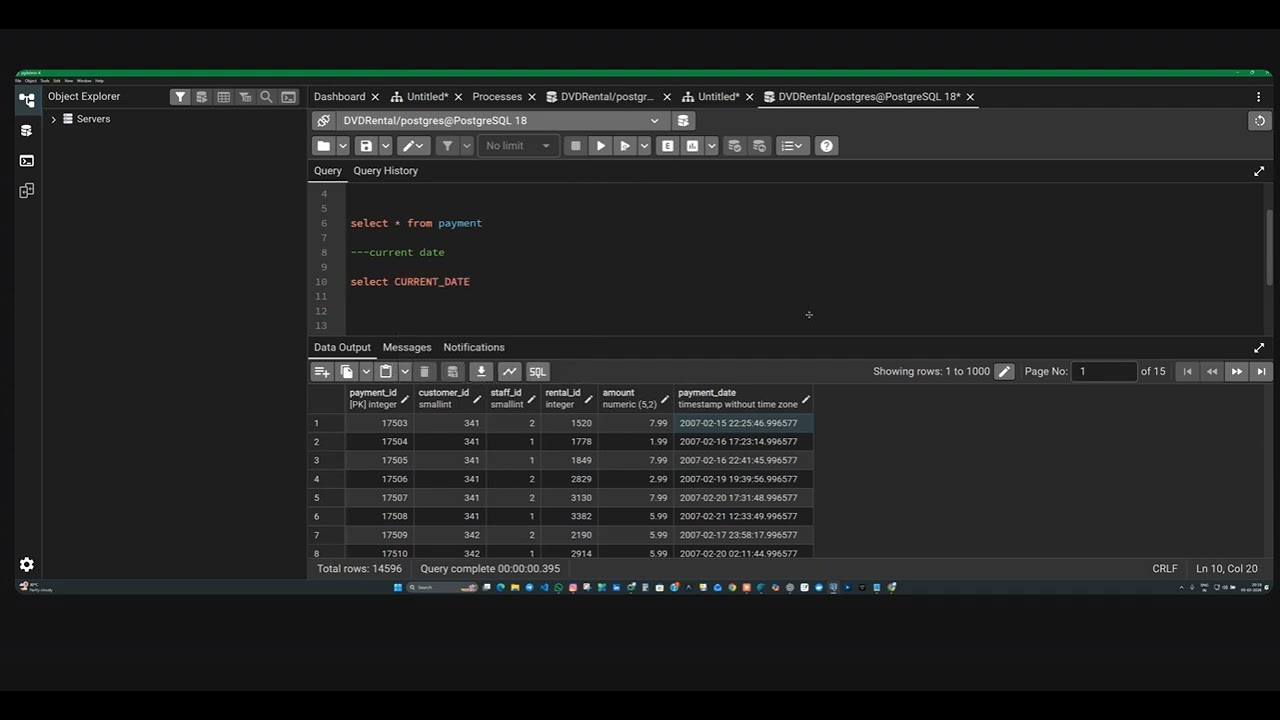Select Servers in the Object Explorer tree
Screen dimensions: 1280x720
[93, 119]
